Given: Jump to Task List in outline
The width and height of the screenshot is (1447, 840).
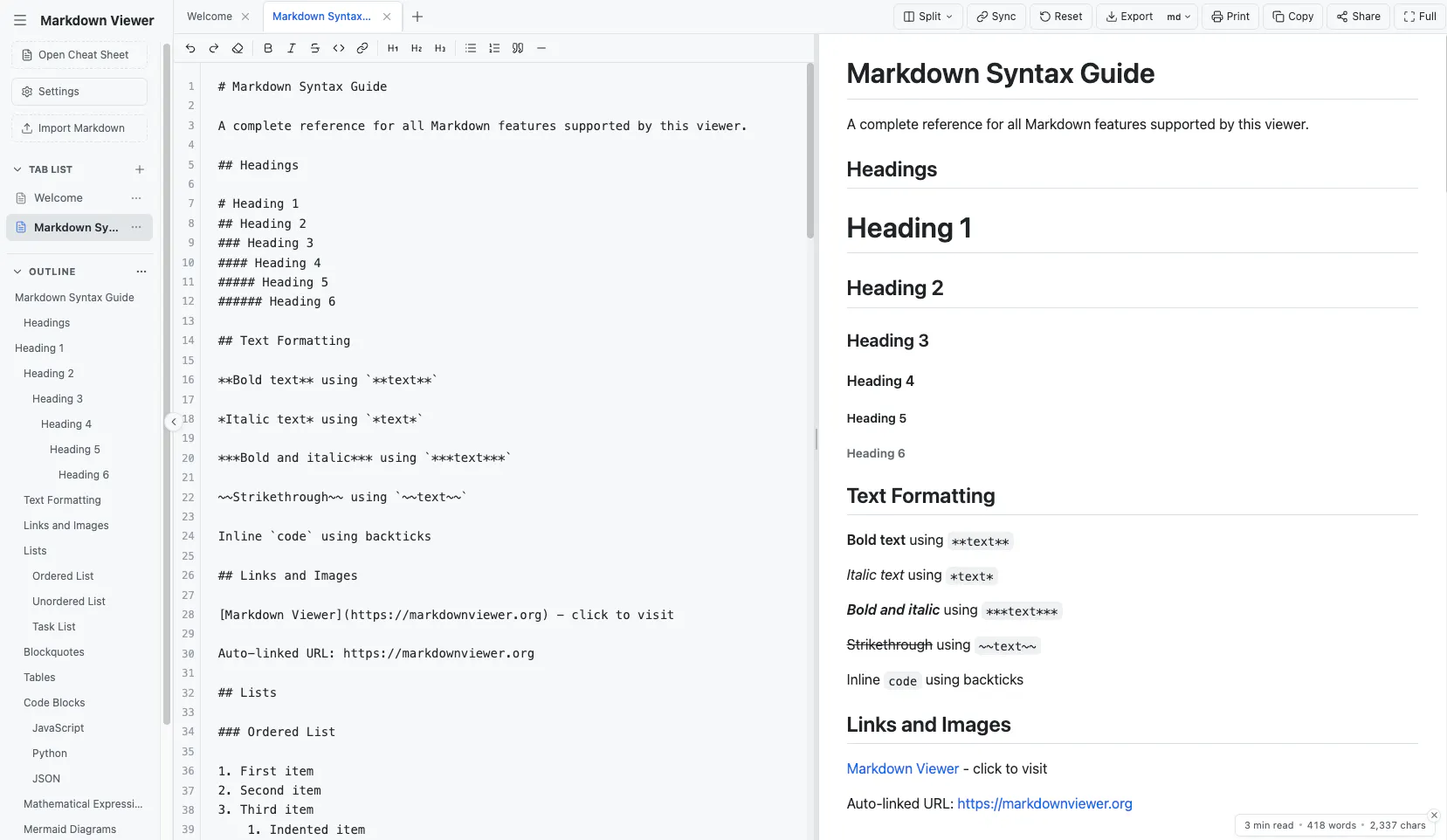Looking at the screenshot, I should (54, 627).
